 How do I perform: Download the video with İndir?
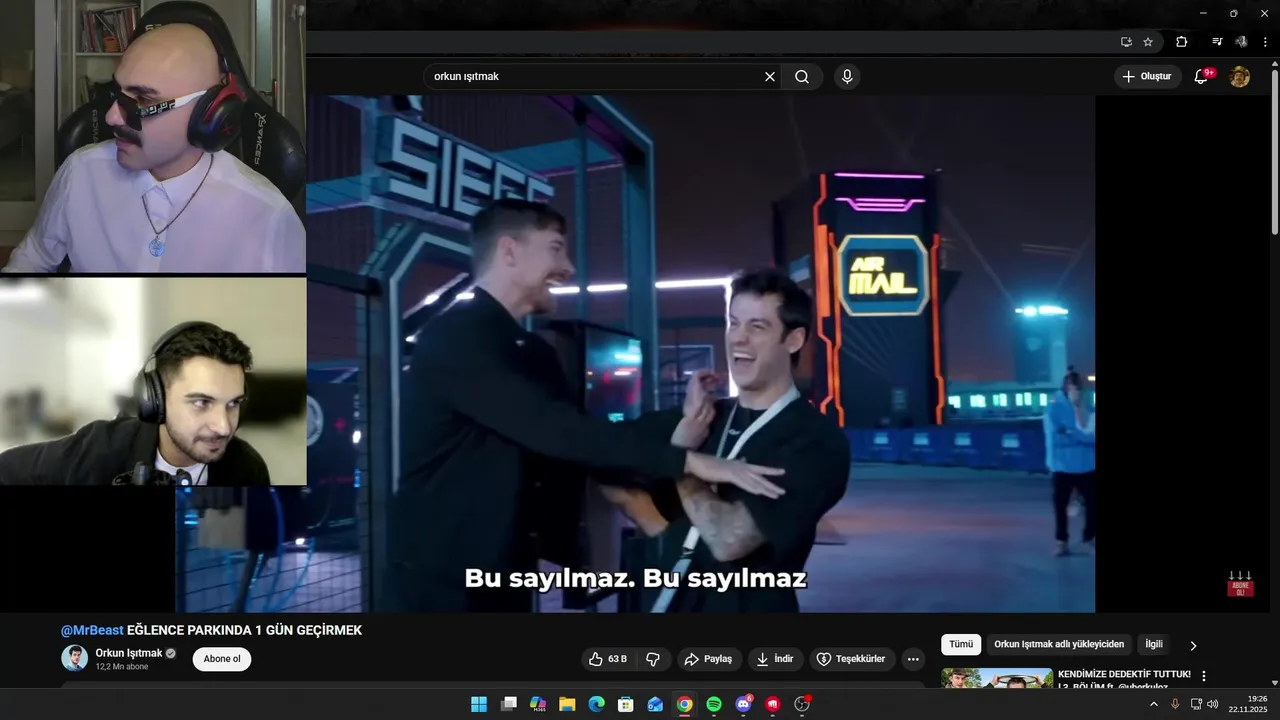pos(775,659)
